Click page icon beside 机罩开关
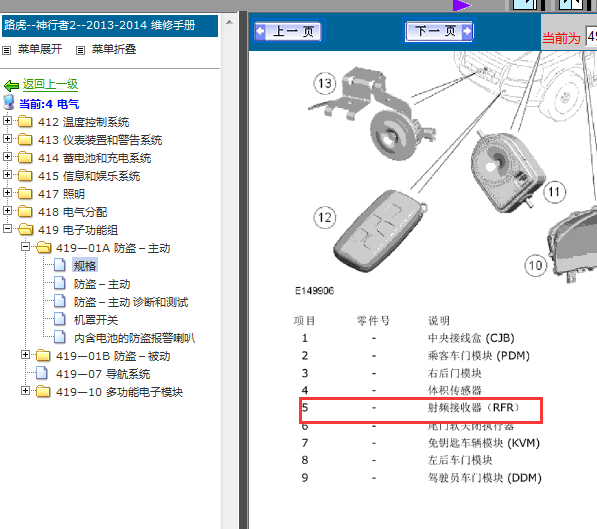597x529 pixels. [59, 319]
